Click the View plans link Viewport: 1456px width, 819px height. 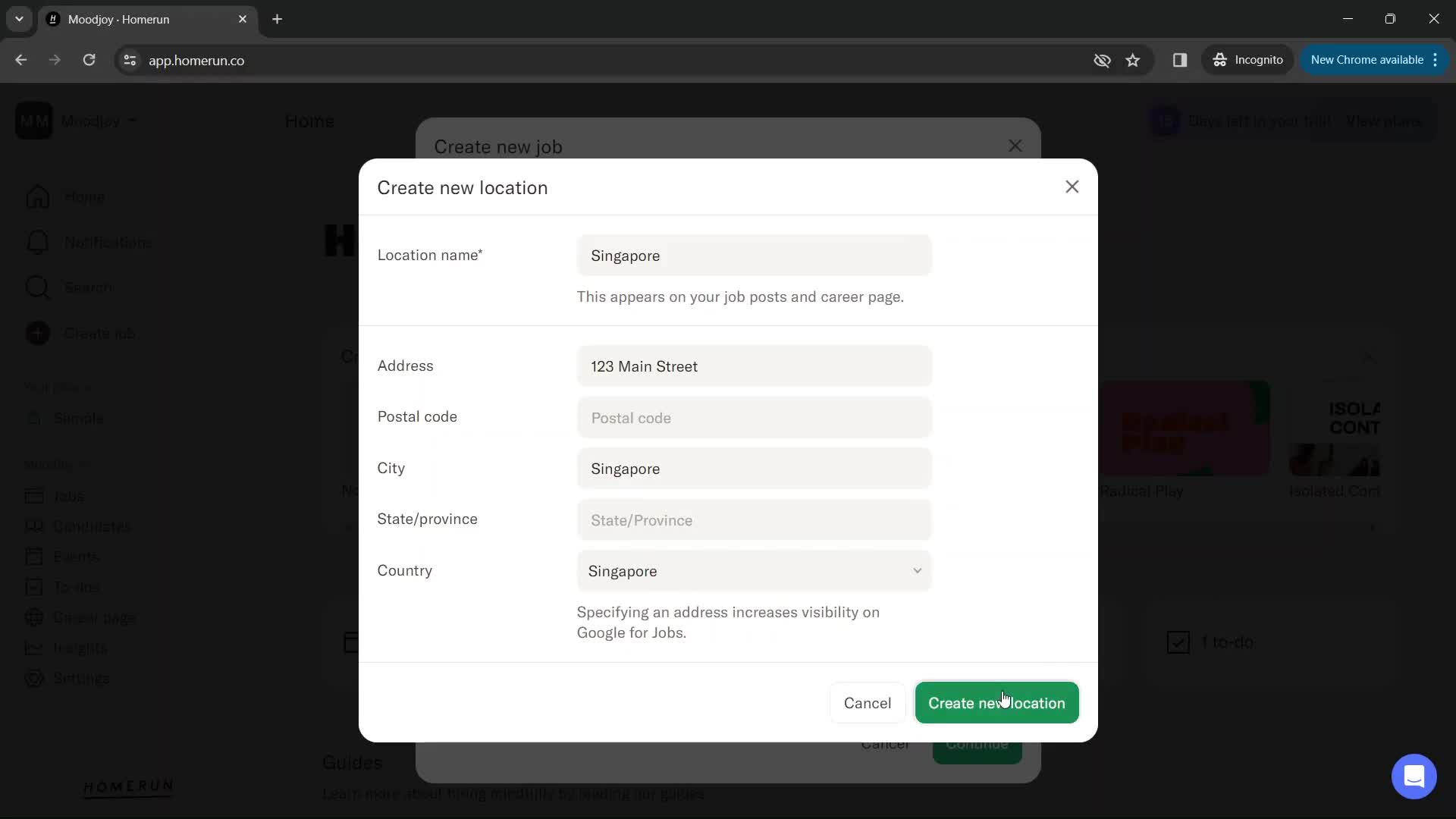coord(1383,121)
